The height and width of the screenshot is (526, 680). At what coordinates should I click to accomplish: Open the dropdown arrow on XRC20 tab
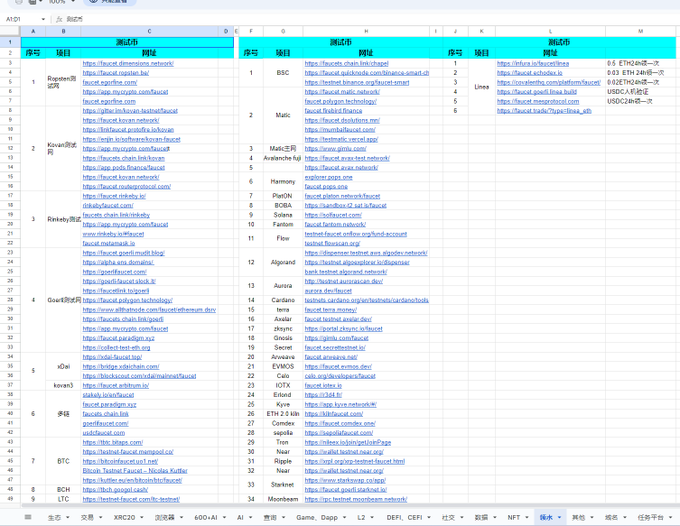(x=142, y=517)
